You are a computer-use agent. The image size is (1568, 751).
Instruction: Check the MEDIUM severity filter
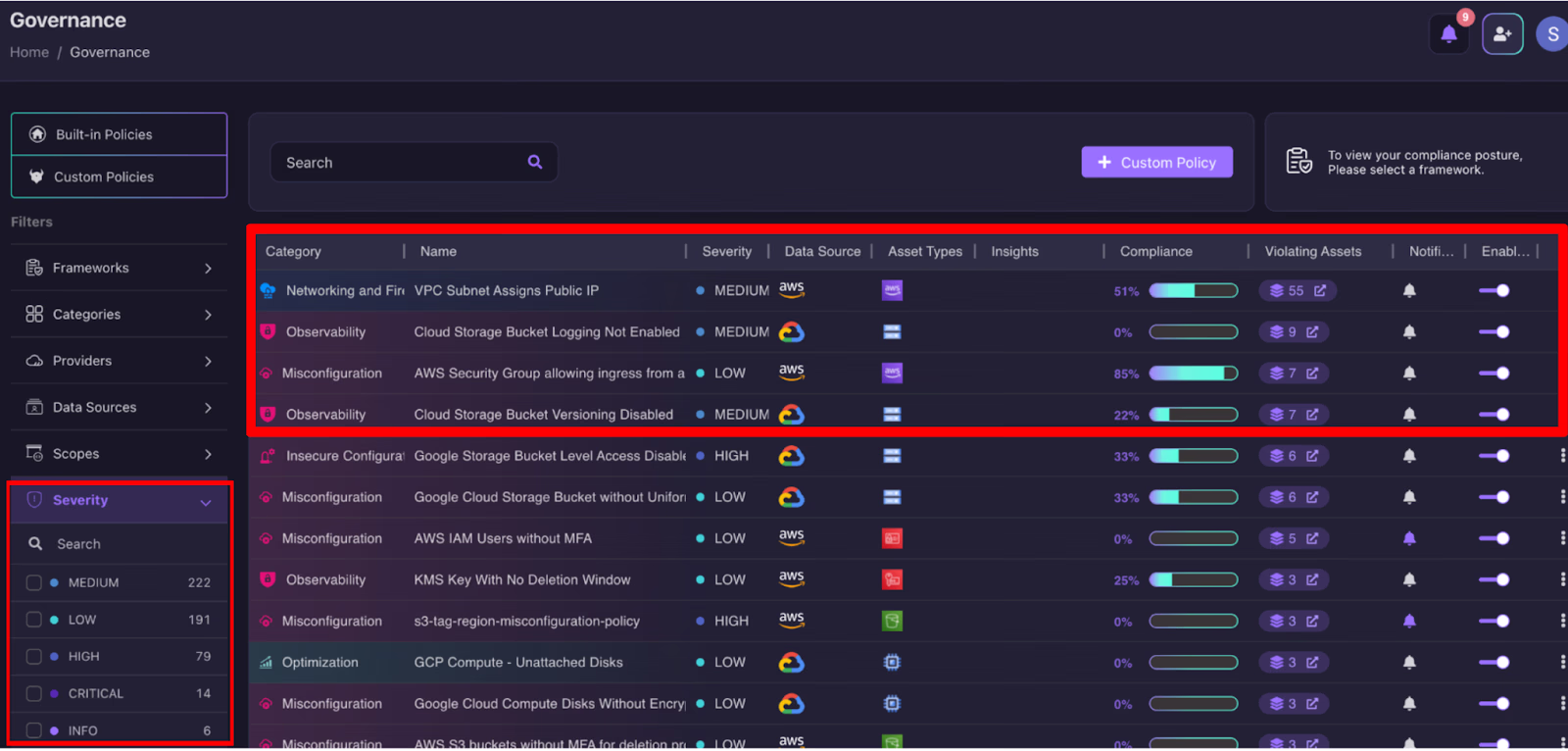click(x=33, y=582)
